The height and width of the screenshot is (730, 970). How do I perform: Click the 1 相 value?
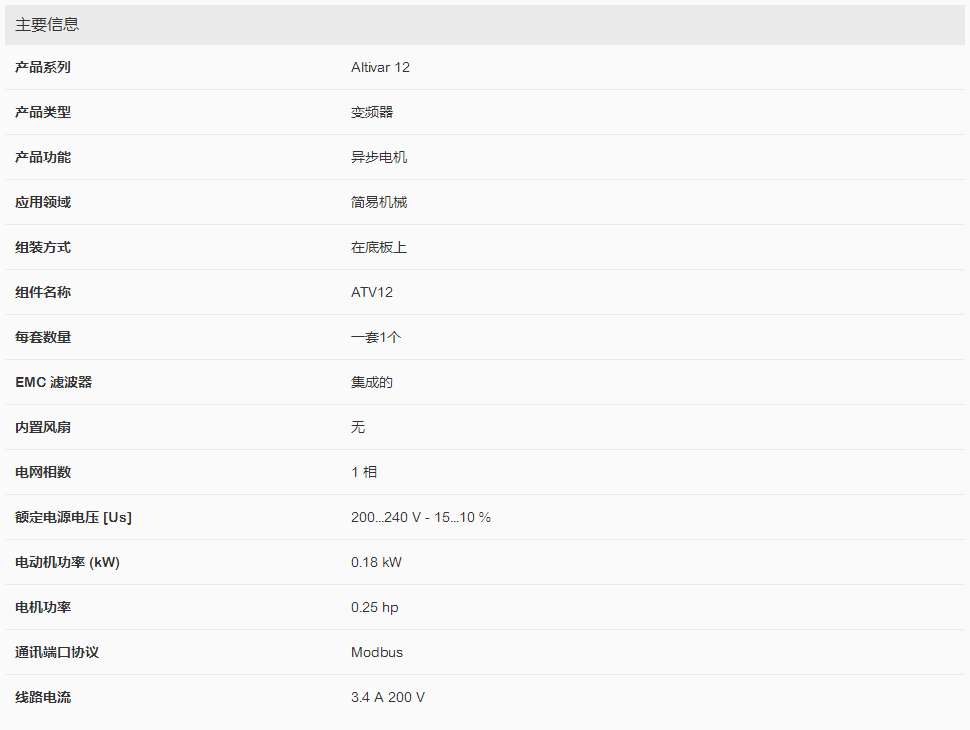tap(364, 473)
